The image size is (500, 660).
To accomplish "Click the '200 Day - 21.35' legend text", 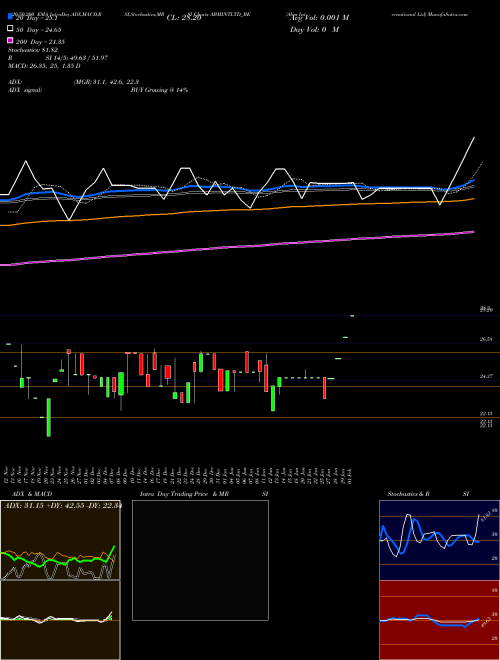I will pos(40,42).
